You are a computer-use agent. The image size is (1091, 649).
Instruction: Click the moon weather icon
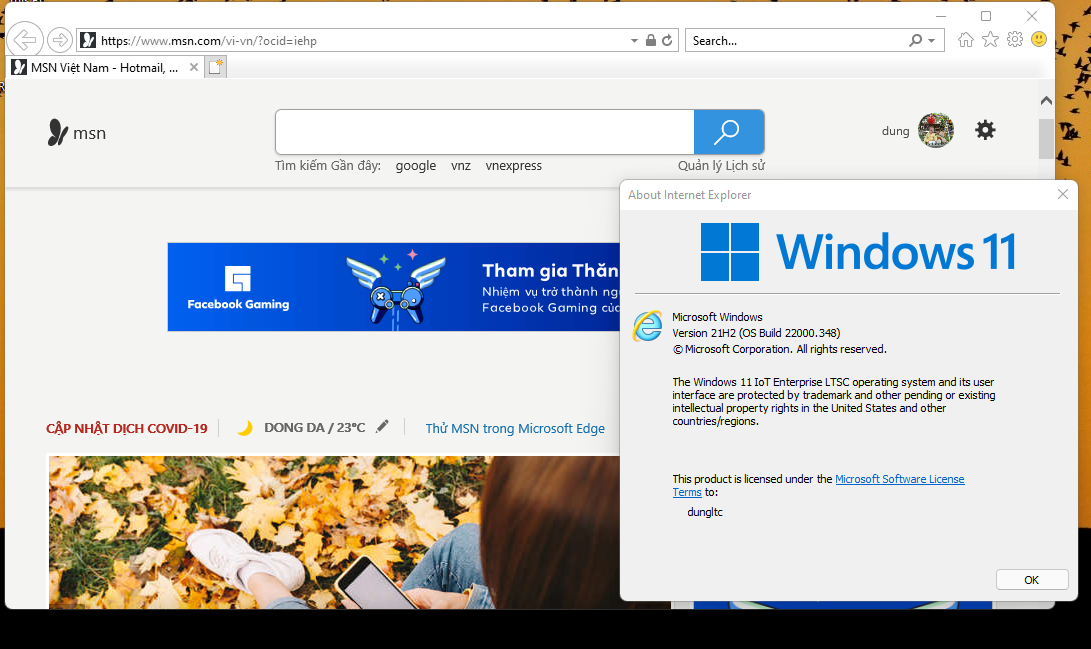(x=244, y=428)
